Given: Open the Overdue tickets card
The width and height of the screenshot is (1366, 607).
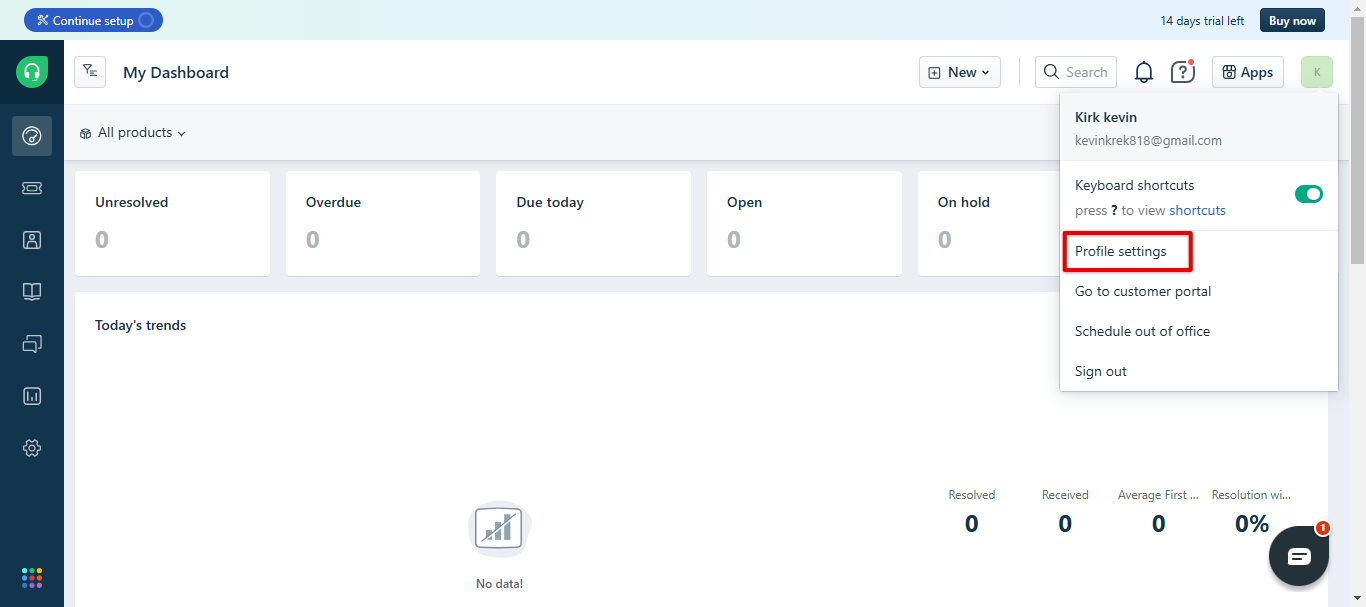Looking at the screenshot, I should click(x=383, y=223).
